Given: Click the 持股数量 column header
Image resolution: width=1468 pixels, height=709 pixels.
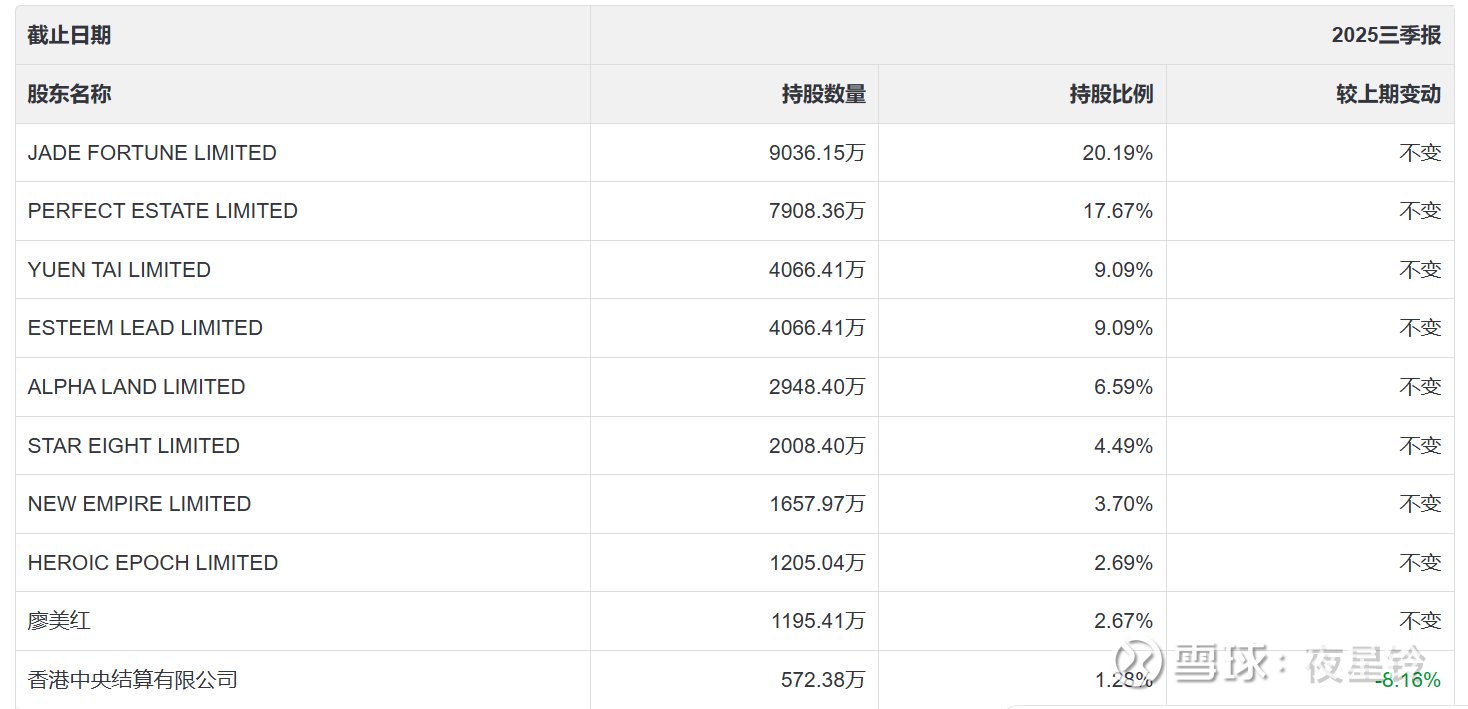Looking at the screenshot, I should (x=823, y=94).
